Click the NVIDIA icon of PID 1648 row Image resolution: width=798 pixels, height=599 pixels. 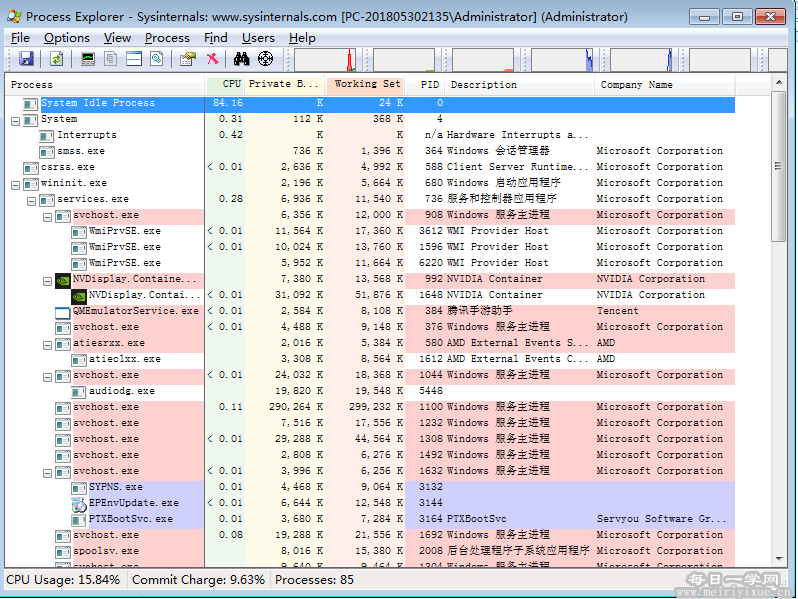(79, 295)
